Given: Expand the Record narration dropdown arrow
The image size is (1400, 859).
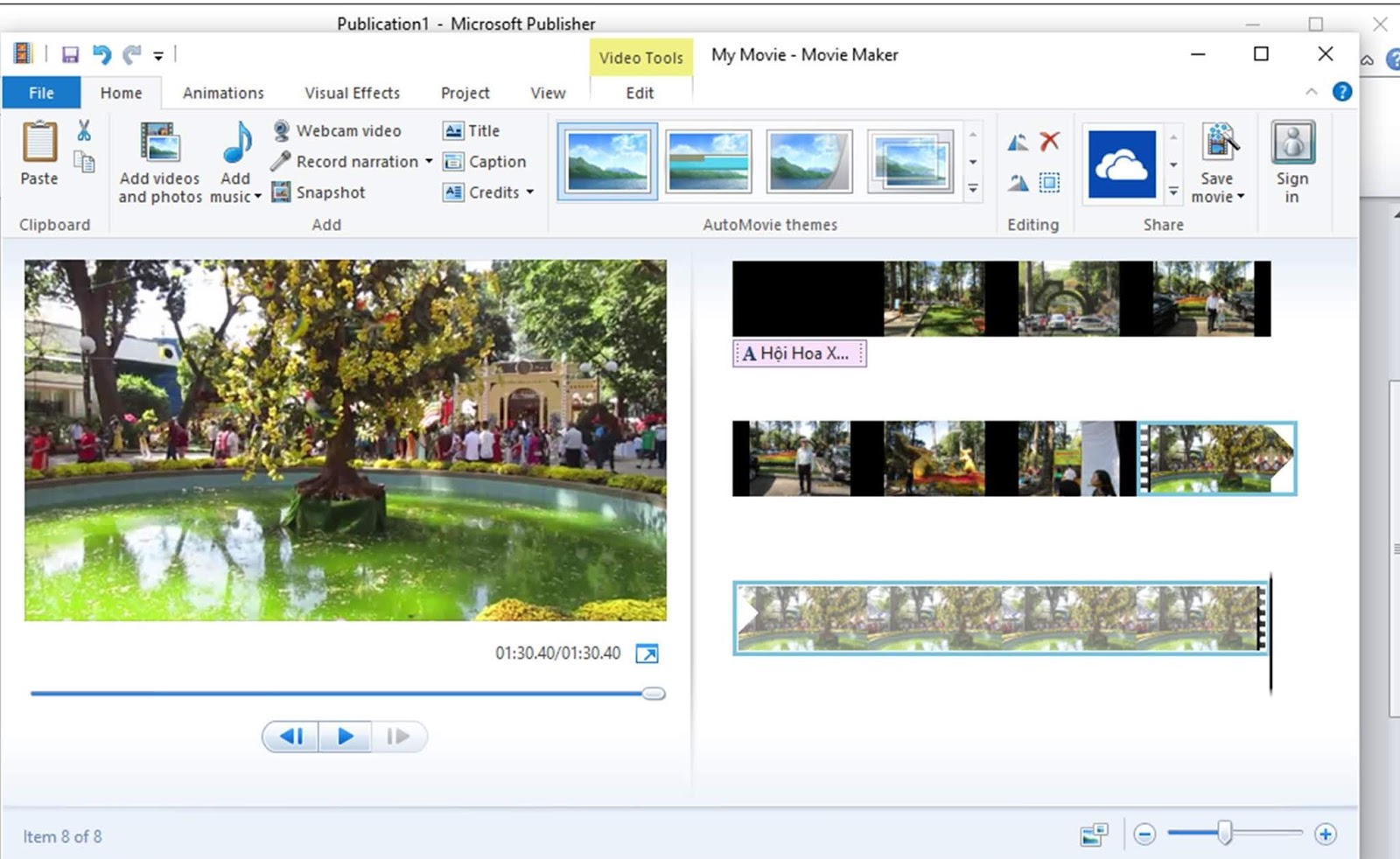Looking at the screenshot, I should [x=429, y=162].
